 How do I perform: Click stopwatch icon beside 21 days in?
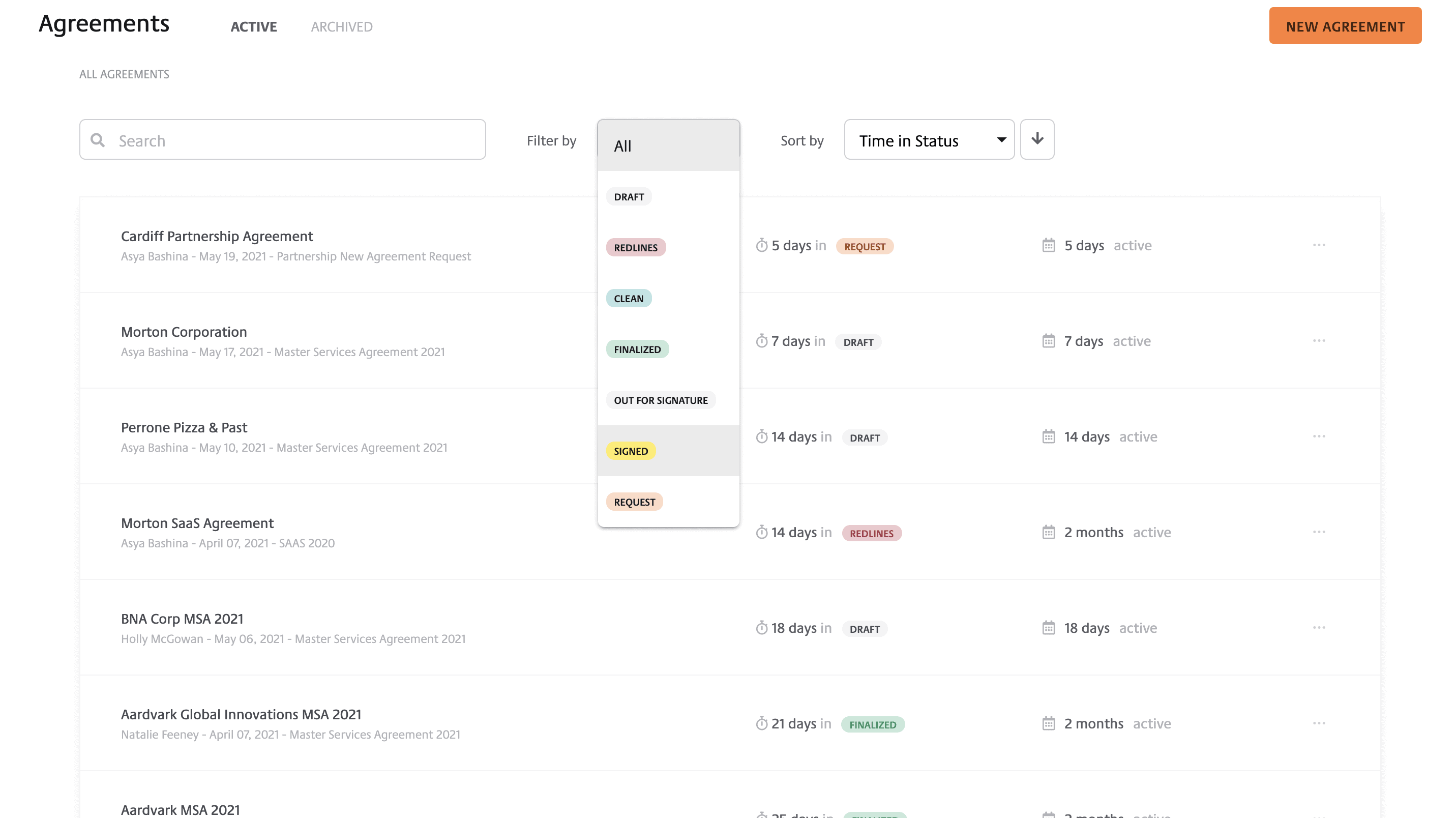(x=762, y=723)
